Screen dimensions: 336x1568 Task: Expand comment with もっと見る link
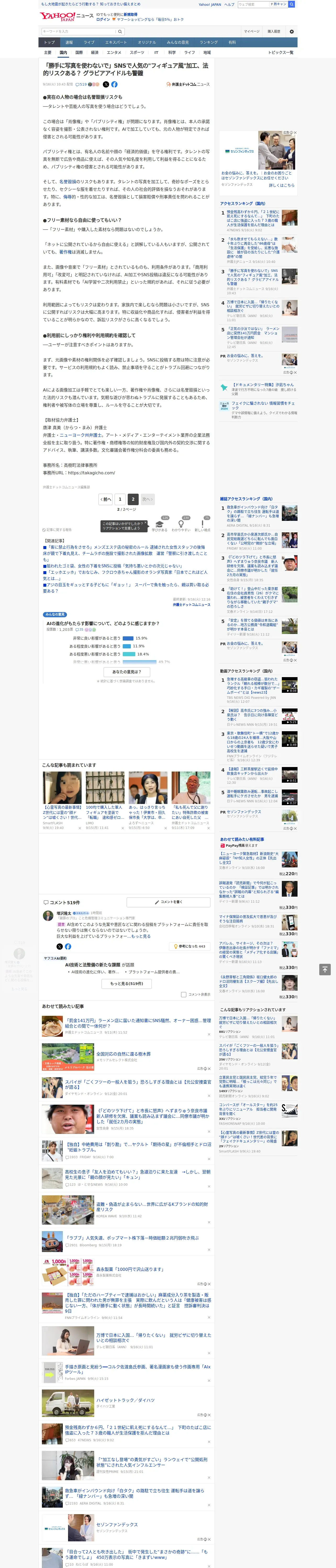coord(140,936)
